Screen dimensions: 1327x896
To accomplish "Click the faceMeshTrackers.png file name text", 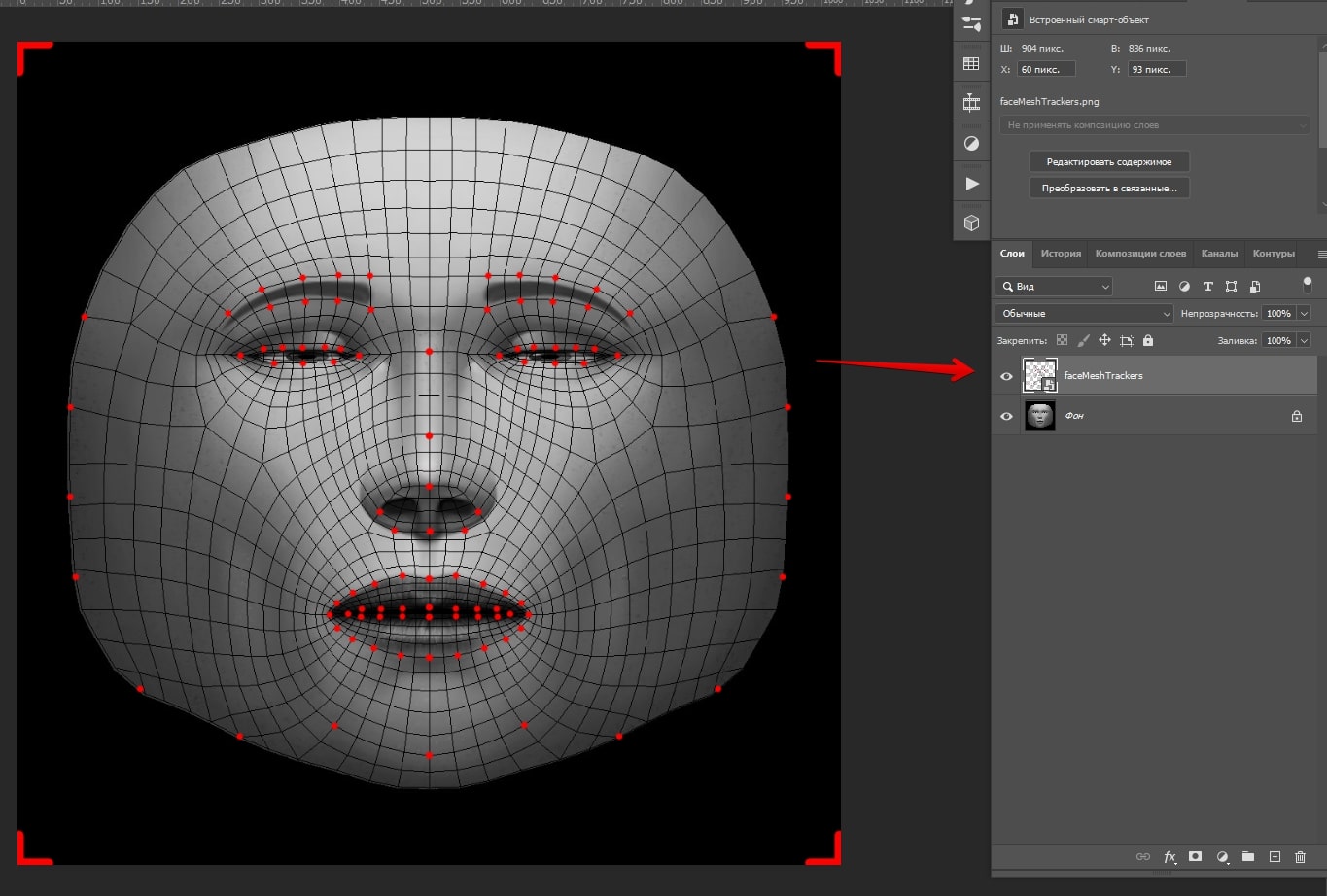I will click(x=1049, y=101).
